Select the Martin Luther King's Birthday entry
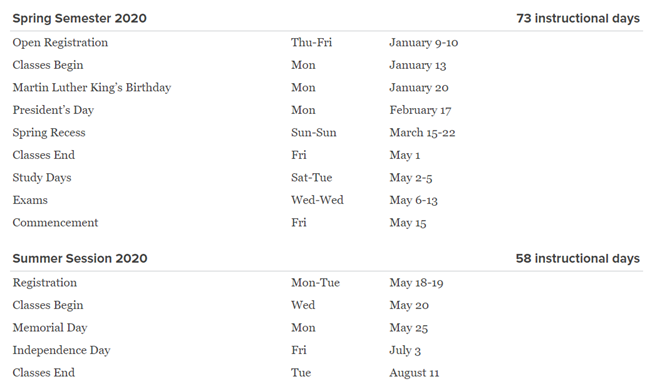The height and width of the screenshot is (389, 650). (x=92, y=88)
